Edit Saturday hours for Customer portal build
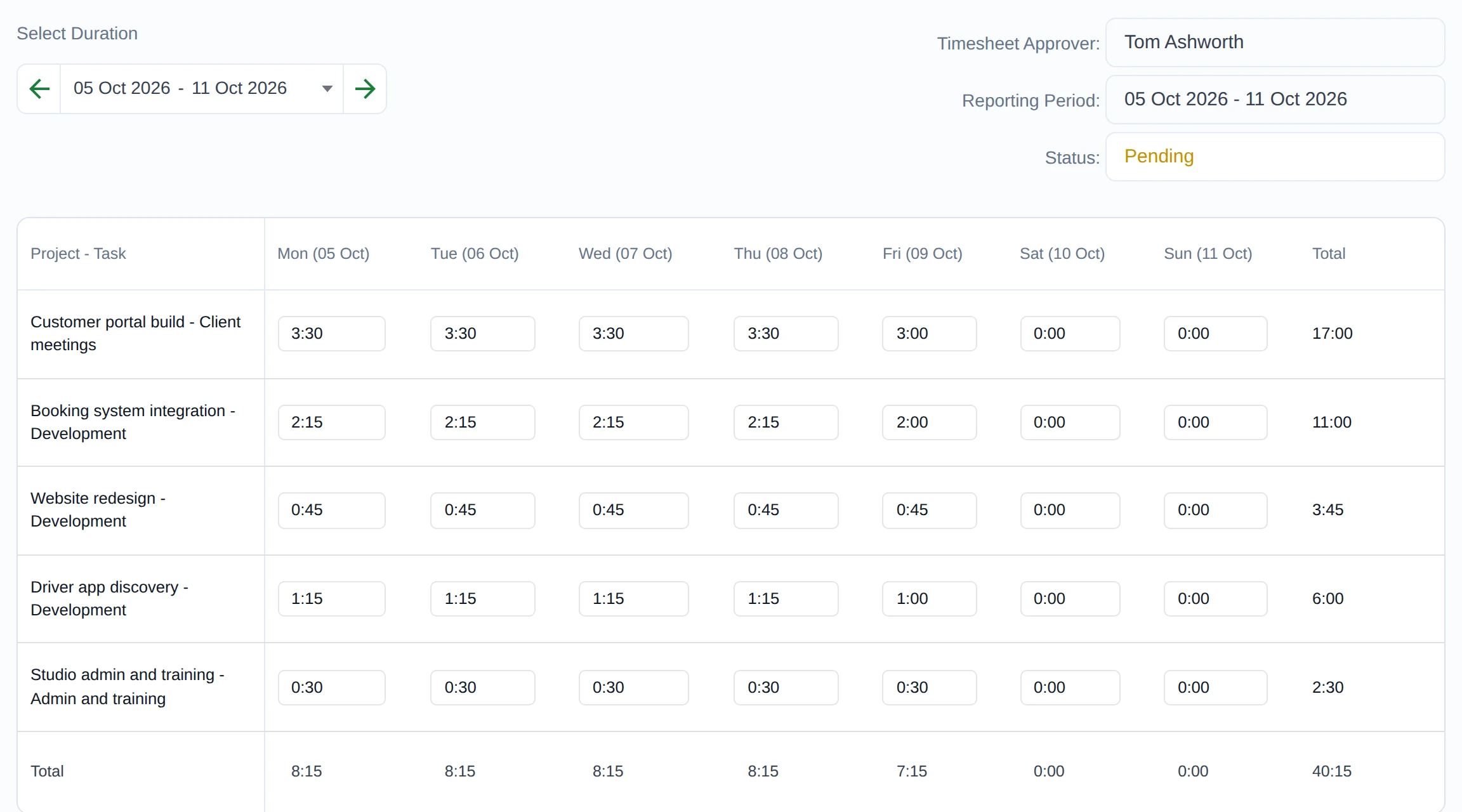This screenshot has width=1462, height=812. tap(1070, 334)
